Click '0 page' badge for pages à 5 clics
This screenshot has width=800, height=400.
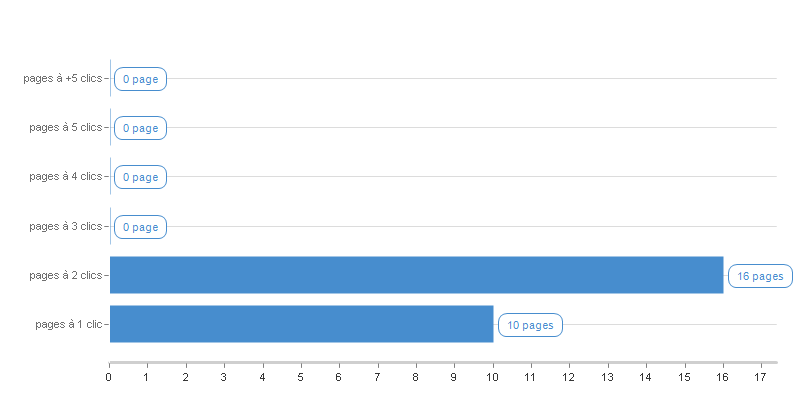[x=140, y=128]
